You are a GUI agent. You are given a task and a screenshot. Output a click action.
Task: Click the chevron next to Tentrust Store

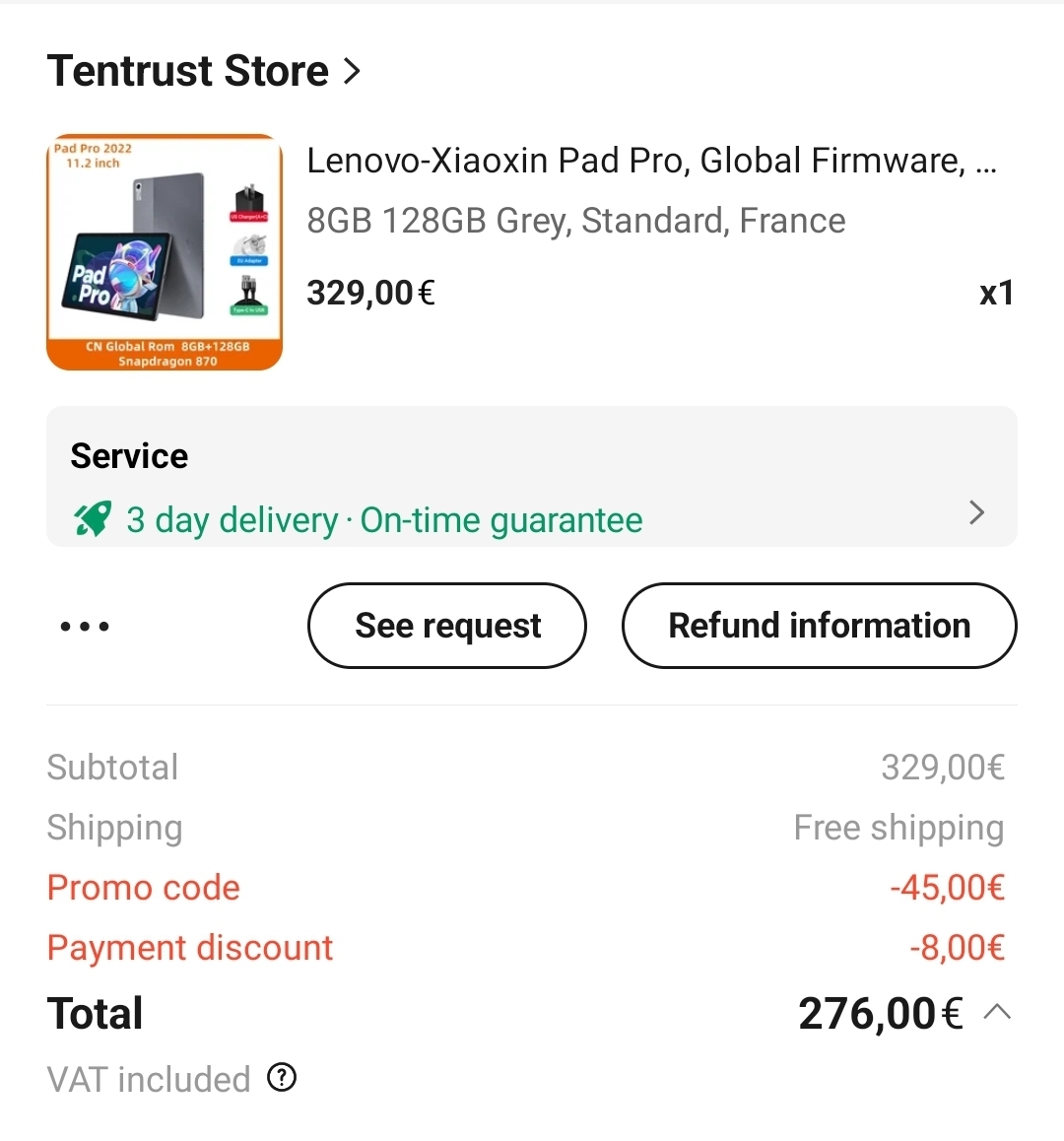click(352, 71)
